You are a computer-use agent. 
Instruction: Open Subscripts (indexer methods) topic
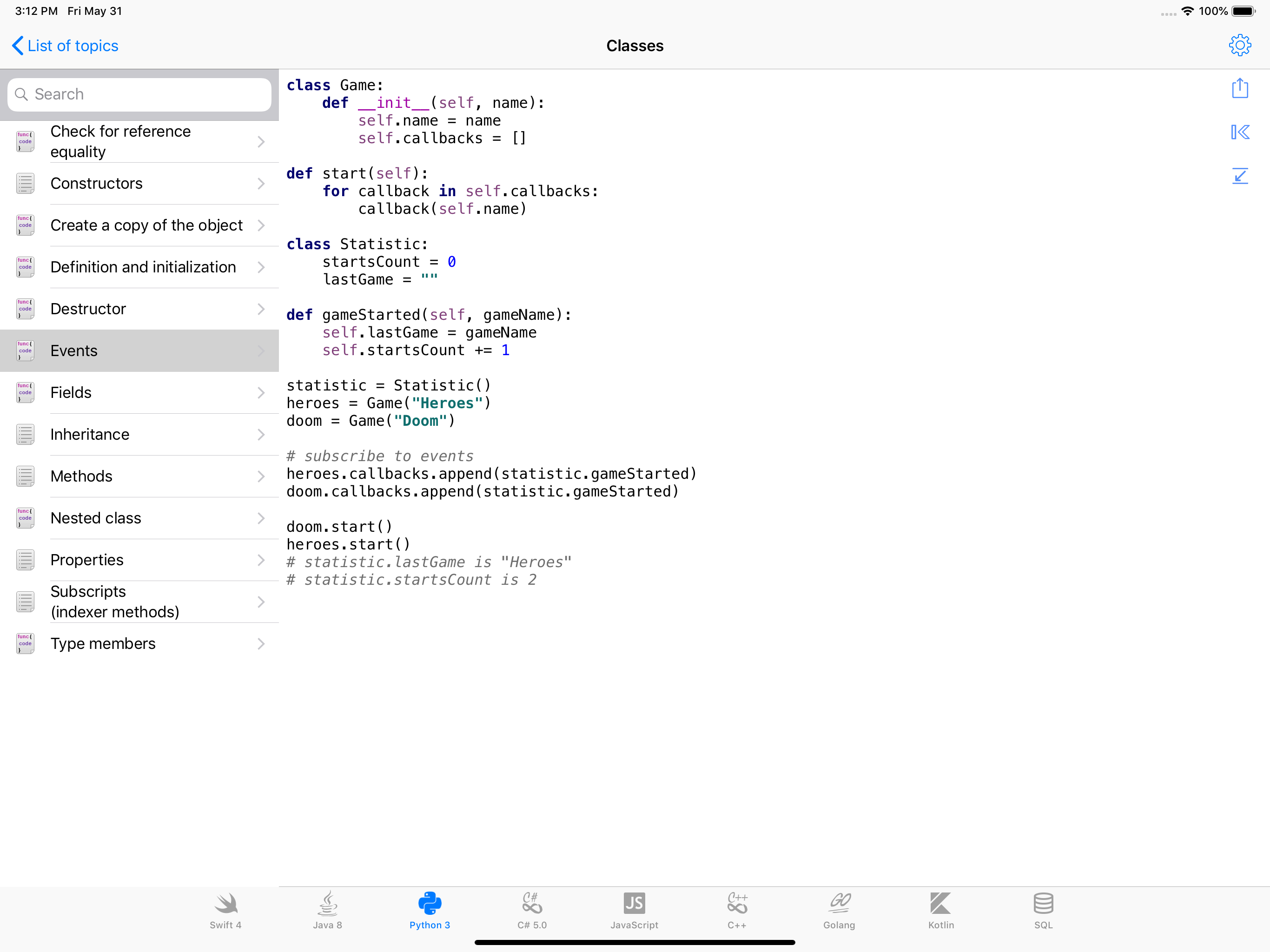click(115, 602)
